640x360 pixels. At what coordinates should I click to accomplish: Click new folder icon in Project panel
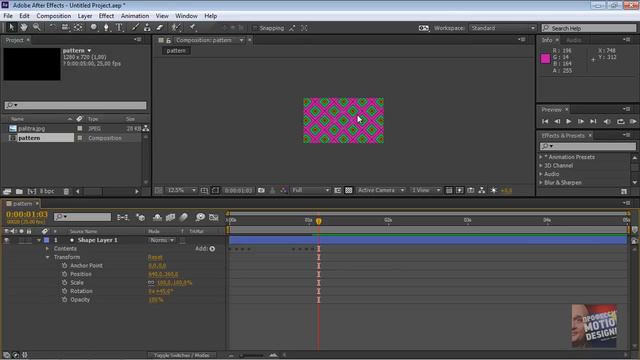coord(19,191)
